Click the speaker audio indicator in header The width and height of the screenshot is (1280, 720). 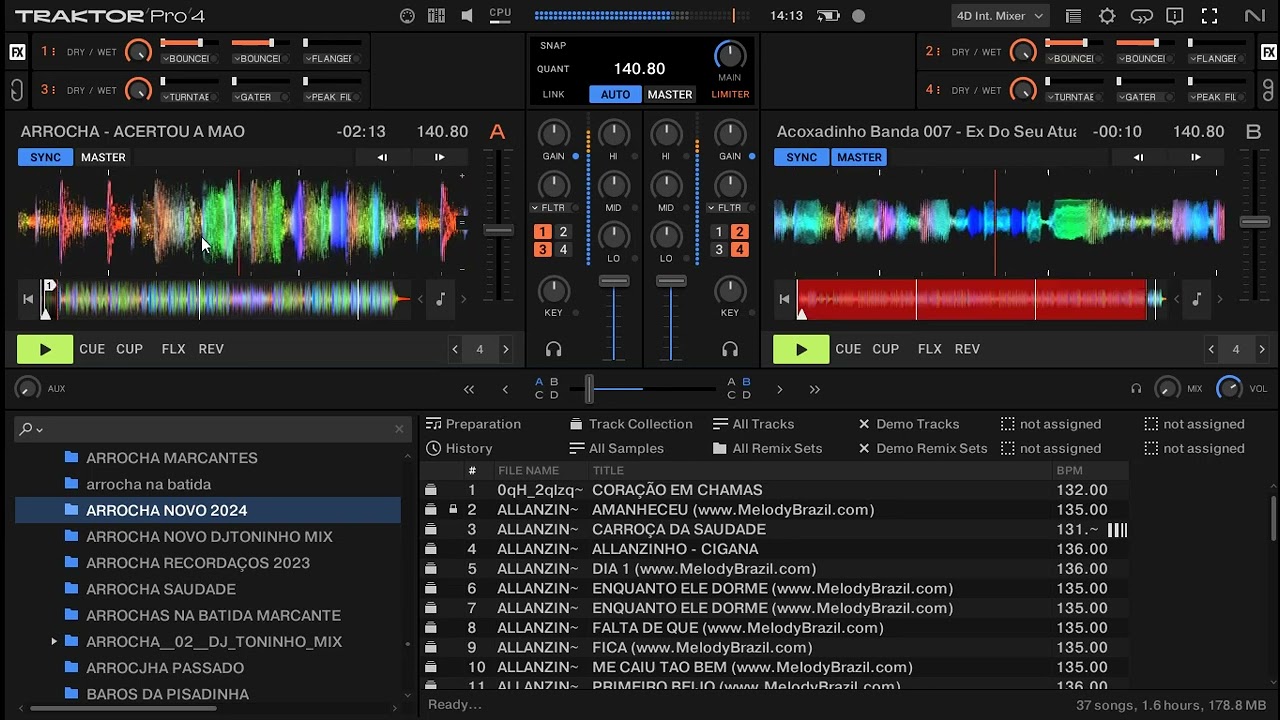coord(467,16)
